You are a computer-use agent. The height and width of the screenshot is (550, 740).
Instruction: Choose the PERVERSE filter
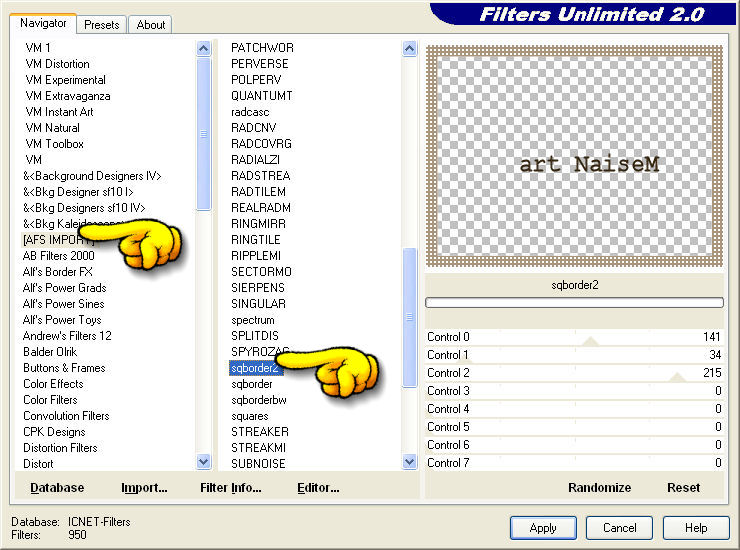(x=260, y=64)
